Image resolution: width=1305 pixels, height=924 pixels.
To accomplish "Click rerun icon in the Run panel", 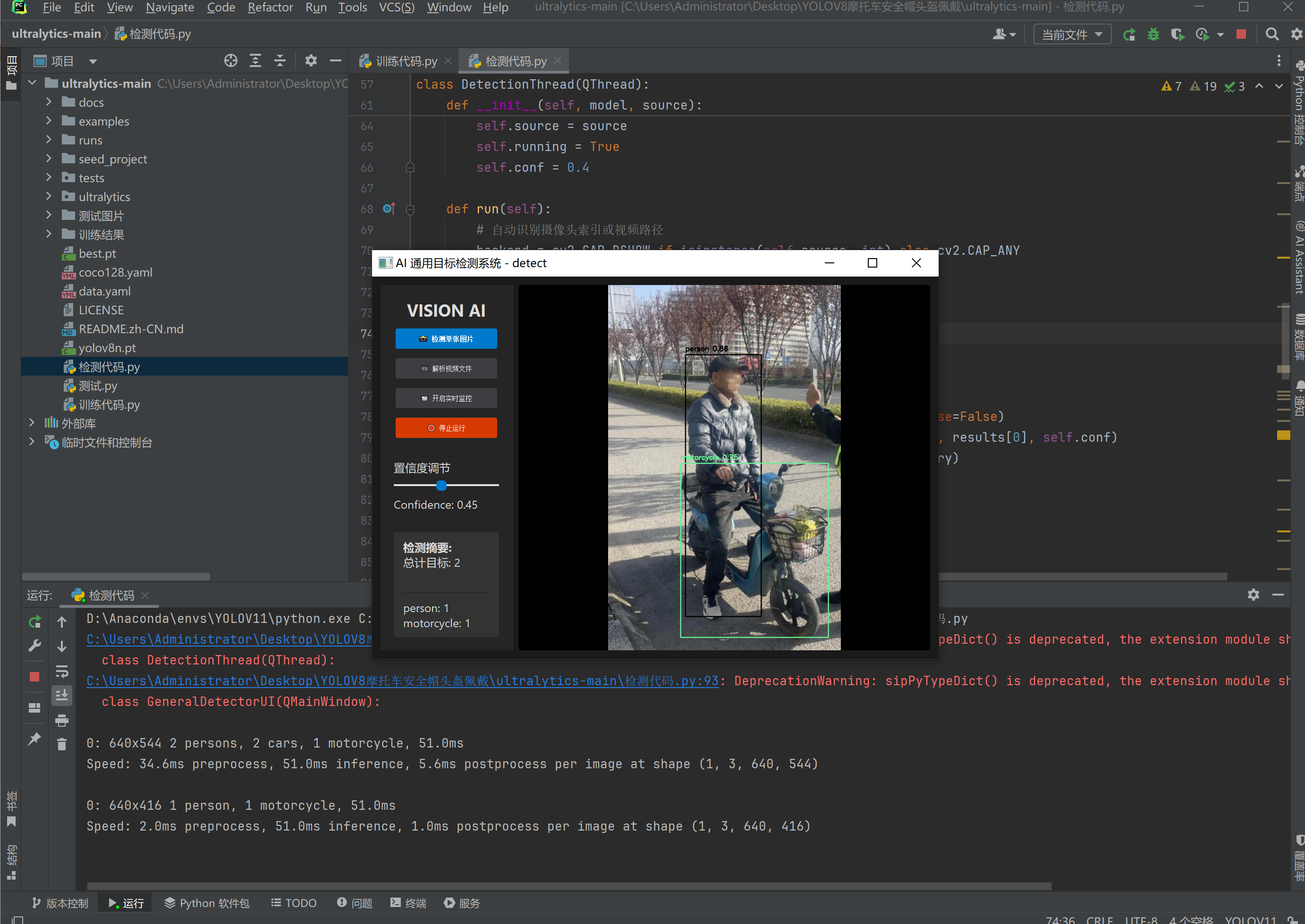I will click(x=35, y=622).
